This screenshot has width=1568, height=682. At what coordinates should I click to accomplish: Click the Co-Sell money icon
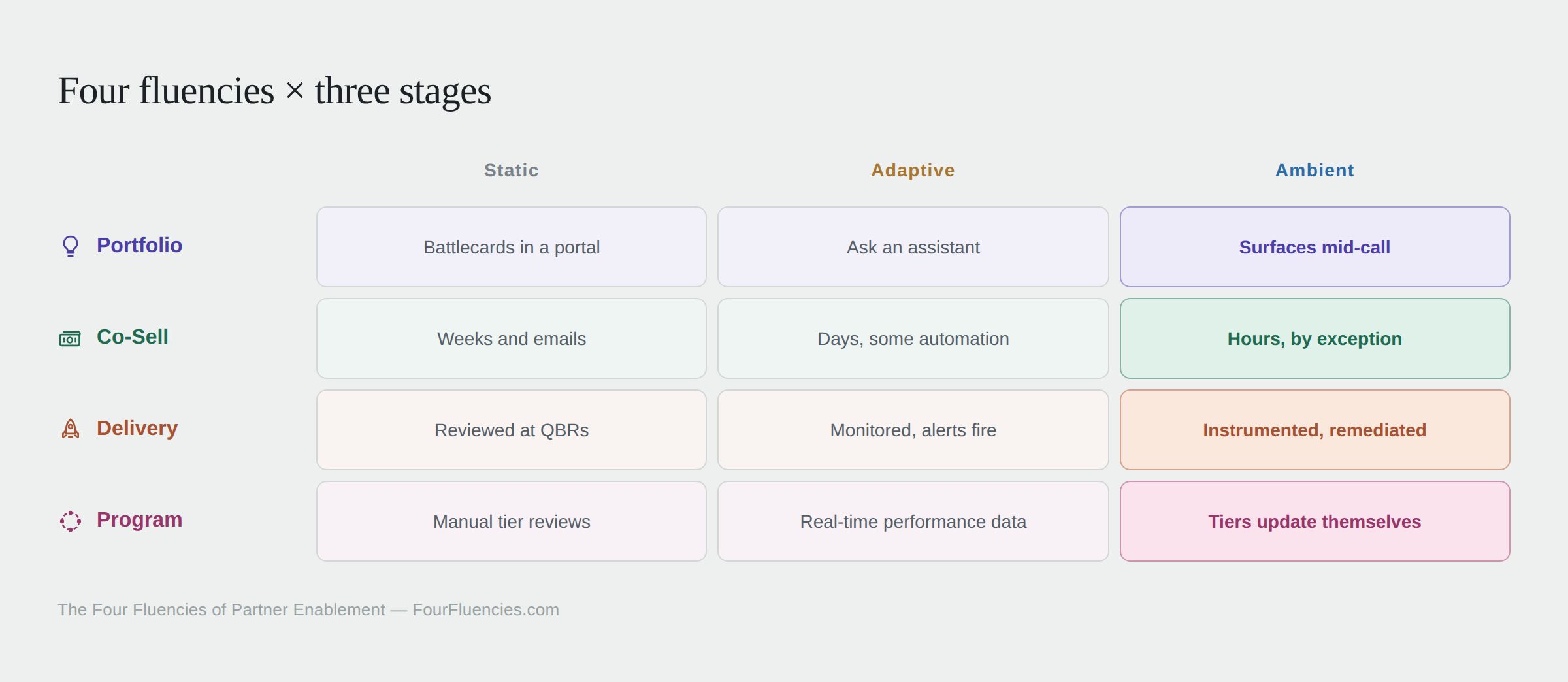point(70,338)
